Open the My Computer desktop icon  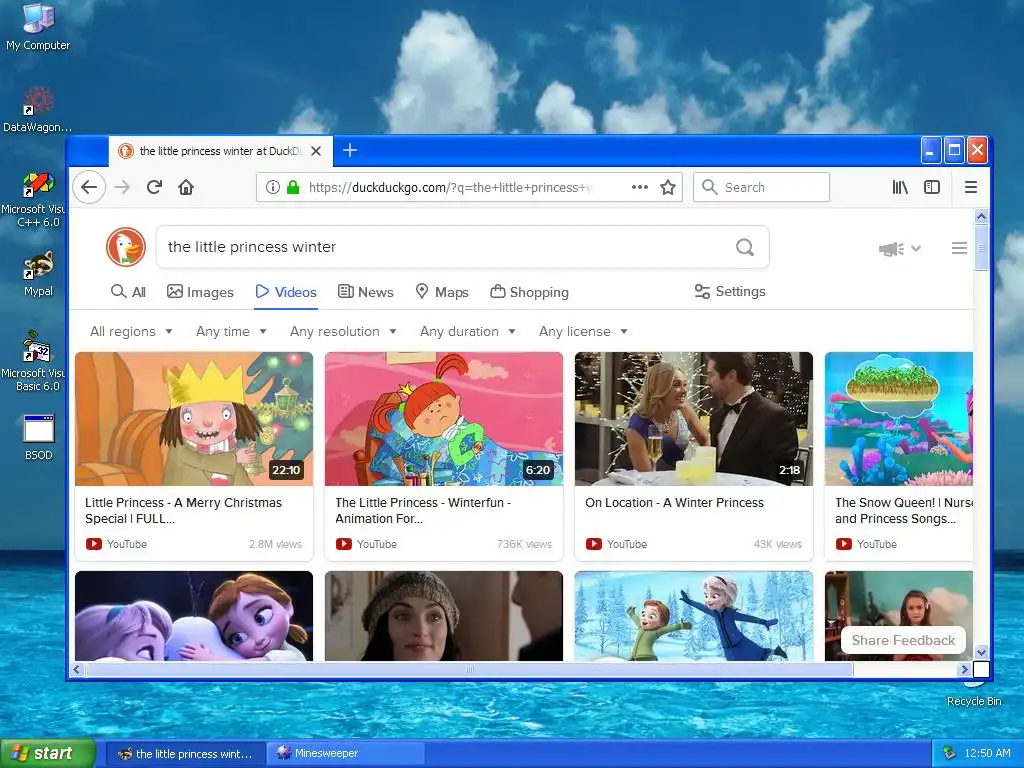click(38, 27)
